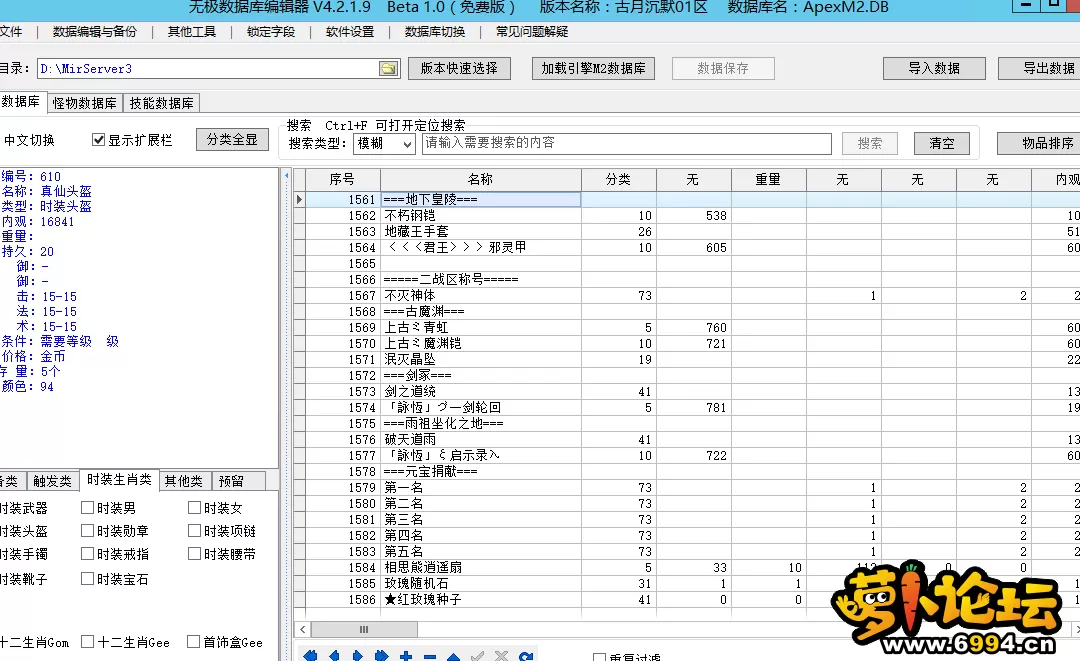Check the 时装男 checkbox

(87, 507)
